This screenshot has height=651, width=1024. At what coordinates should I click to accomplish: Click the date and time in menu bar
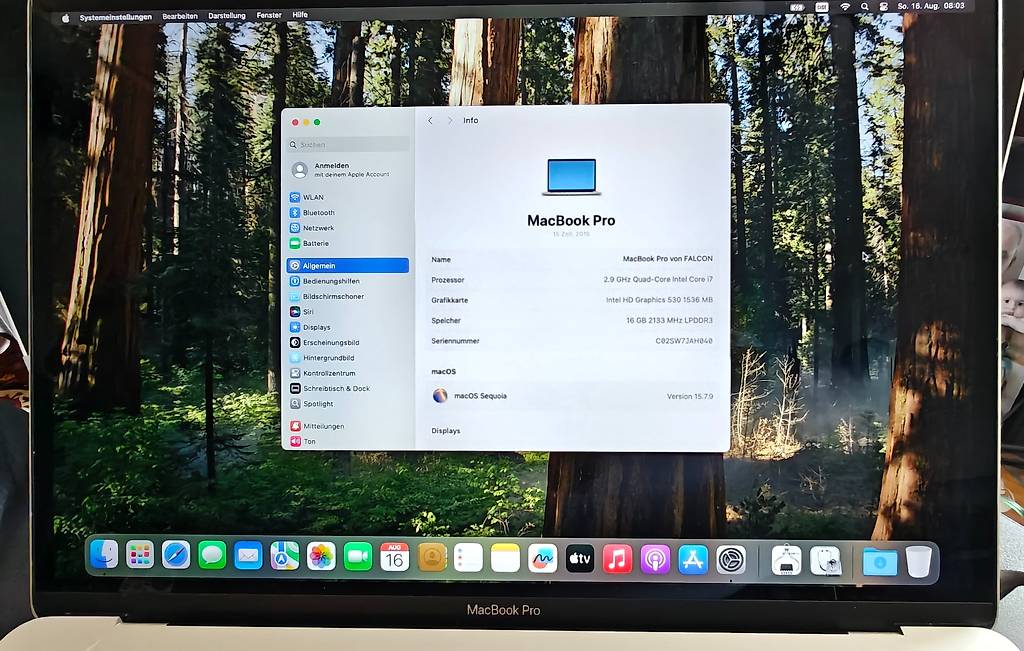point(931,6)
